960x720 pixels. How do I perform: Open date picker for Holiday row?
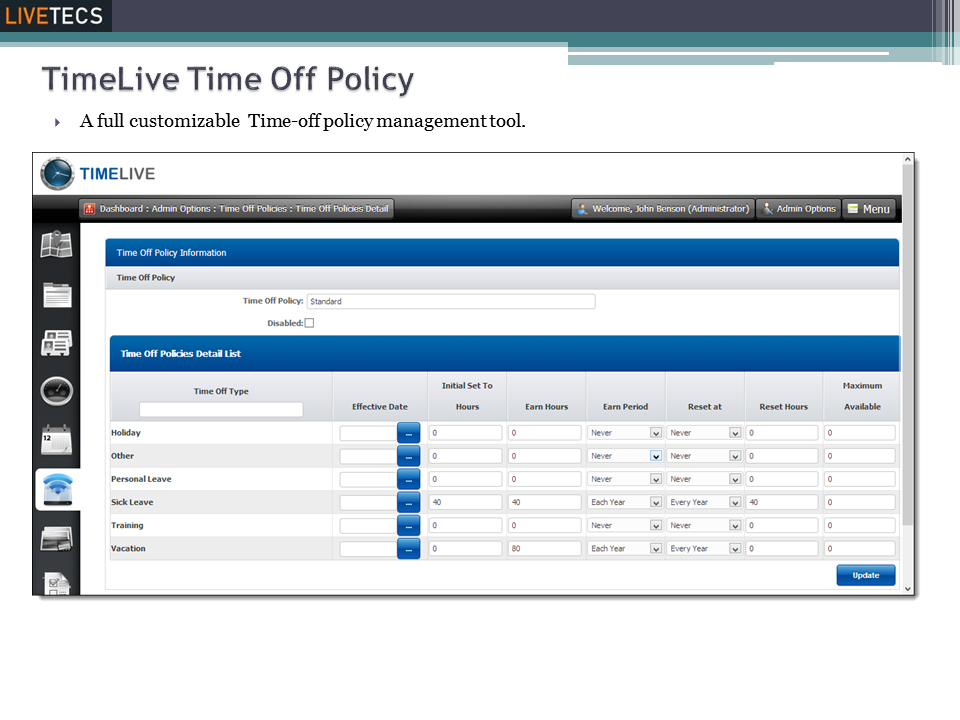pos(408,433)
